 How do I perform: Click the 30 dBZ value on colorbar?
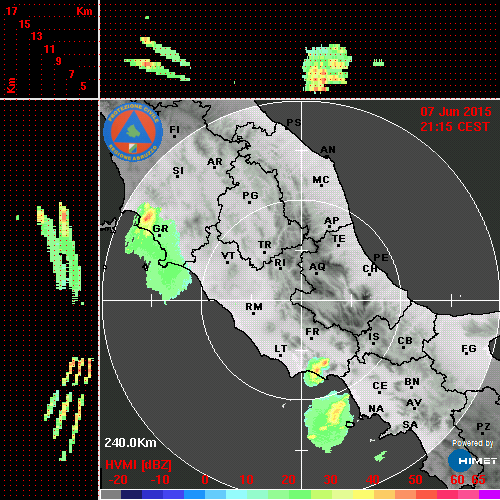point(330,480)
